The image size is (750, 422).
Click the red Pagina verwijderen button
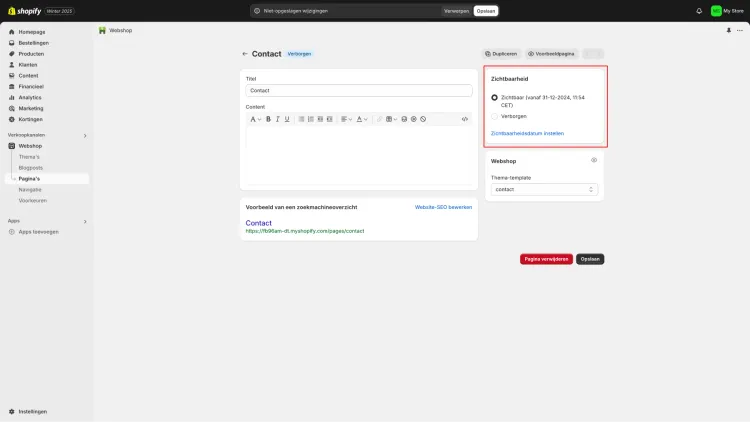(x=546, y=259)
